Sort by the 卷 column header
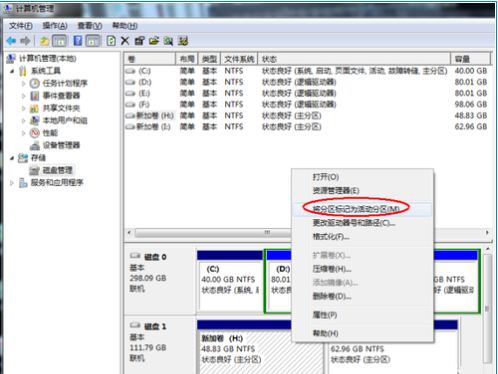498x374 pixels. point(150,59)
